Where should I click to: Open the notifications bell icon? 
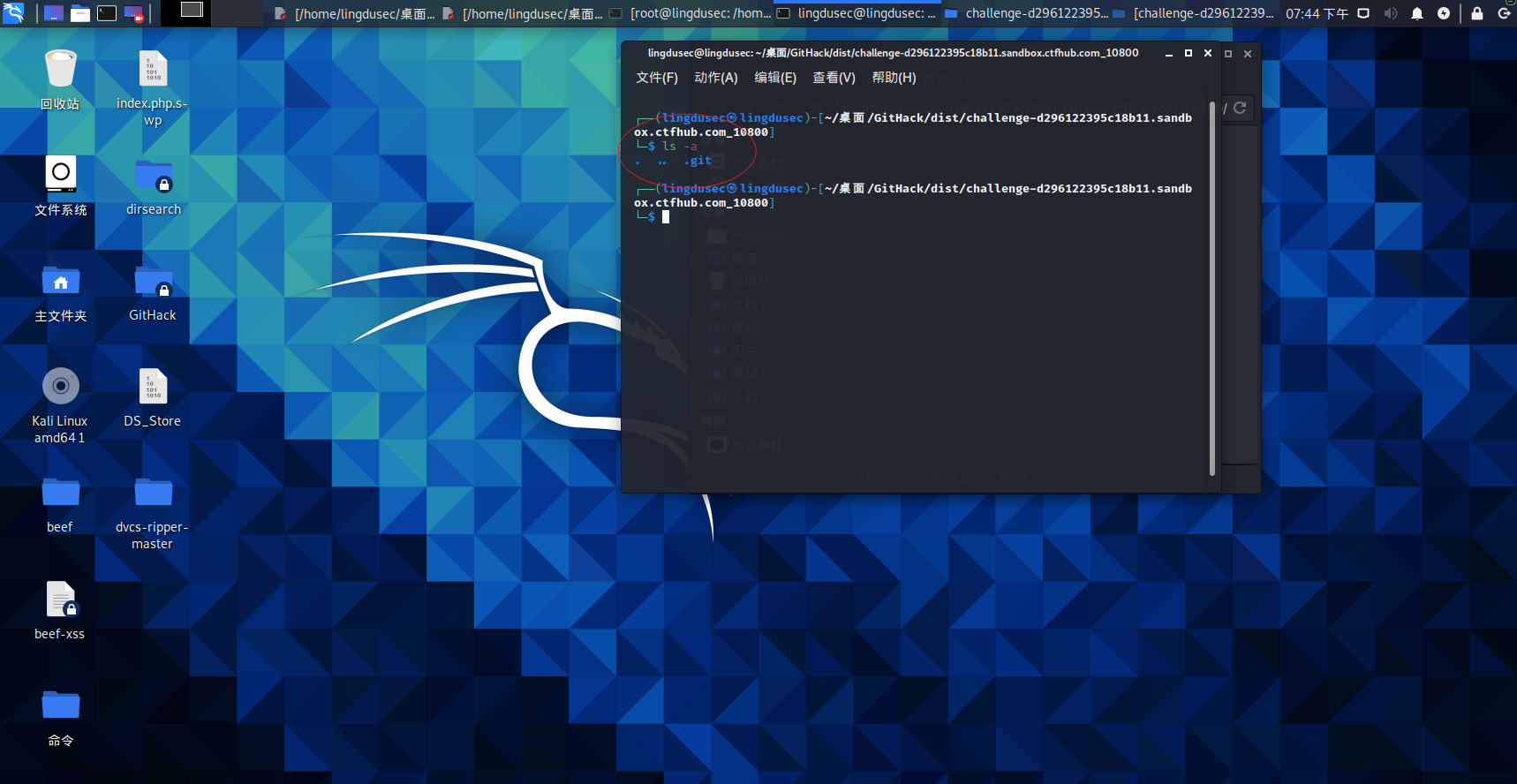click(1416, 13)
